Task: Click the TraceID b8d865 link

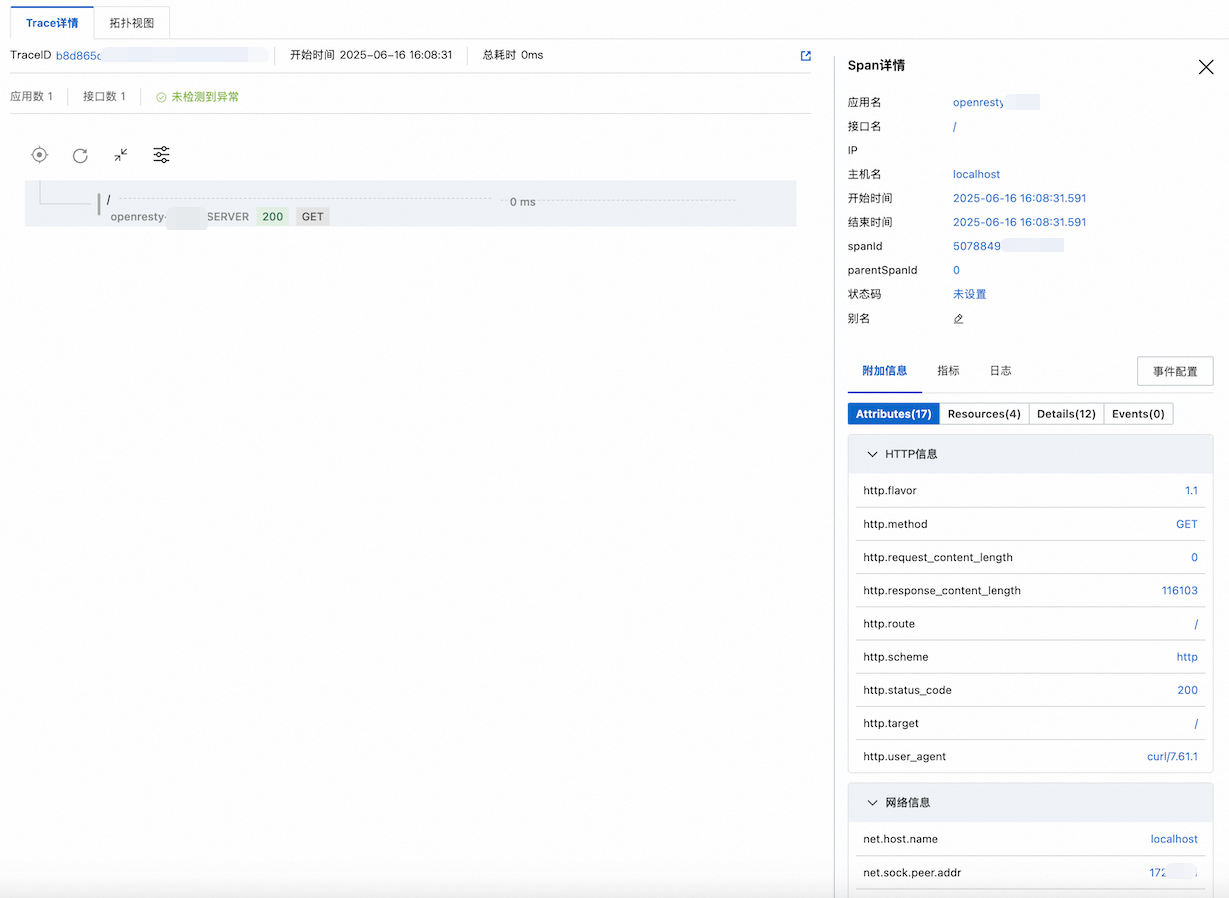Action: point(78,56)
